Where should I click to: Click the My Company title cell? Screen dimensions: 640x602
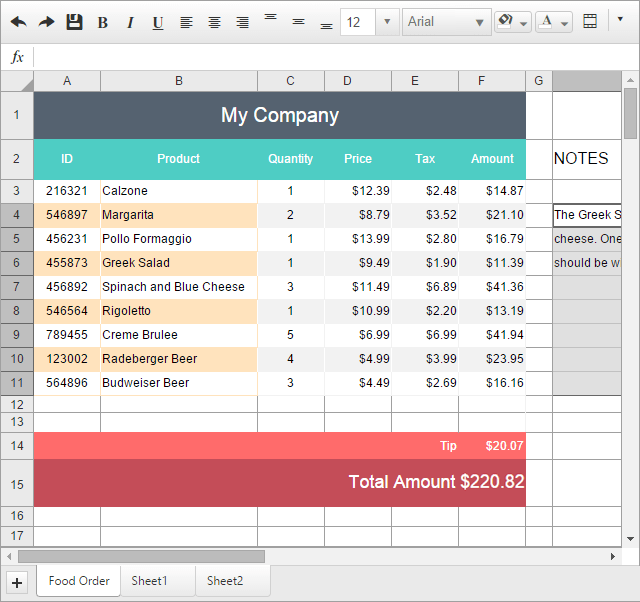point(280,116)
